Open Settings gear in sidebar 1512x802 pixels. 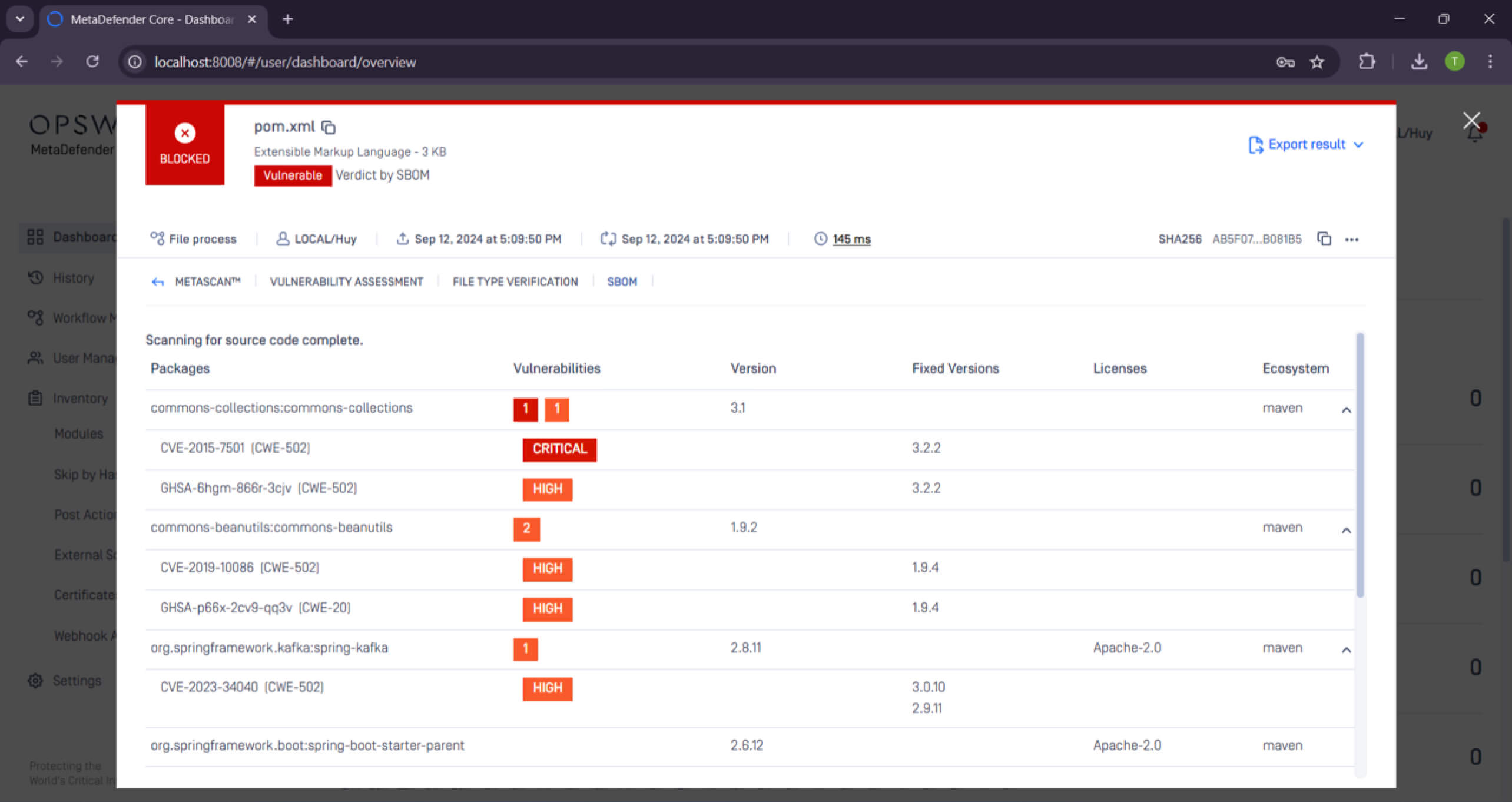pyautogui.click(x=35, y=680)
